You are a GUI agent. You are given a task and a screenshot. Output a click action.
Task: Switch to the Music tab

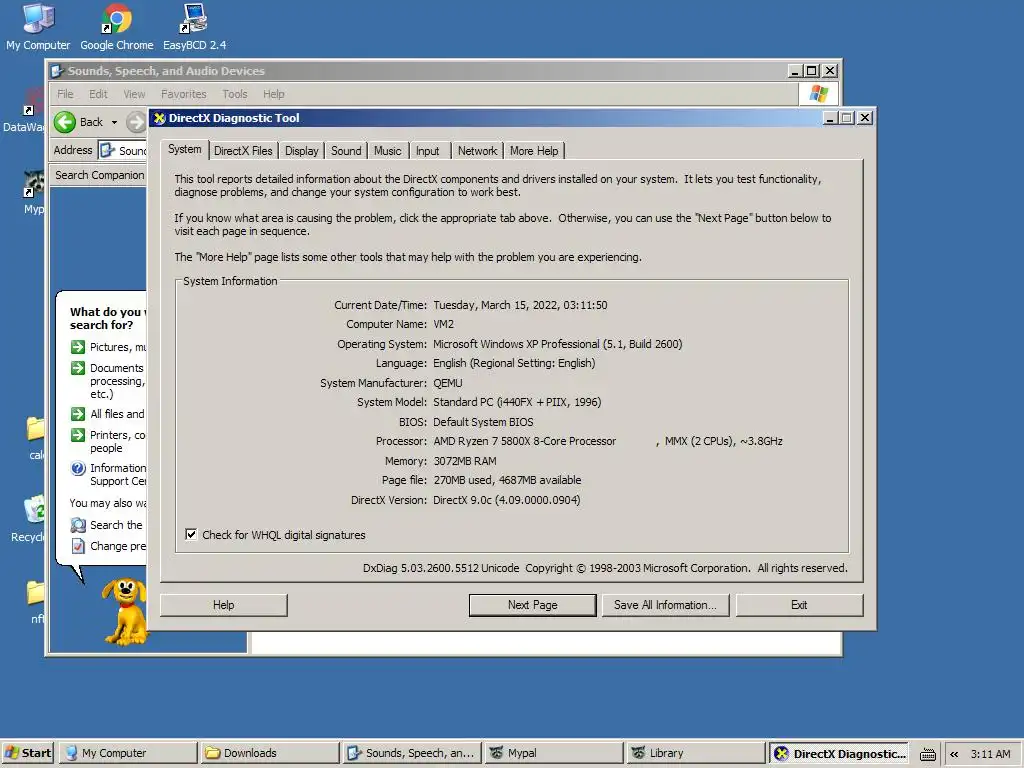coord(387,151)
